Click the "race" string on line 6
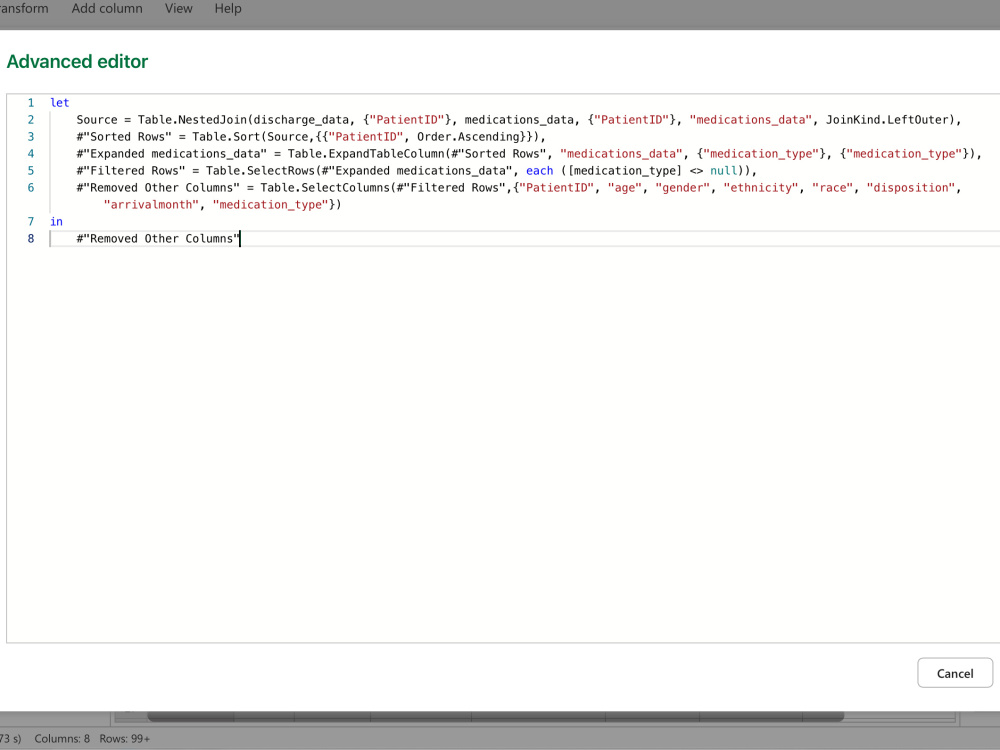This screenshot has width=1000, height=750. click(832, 188)
